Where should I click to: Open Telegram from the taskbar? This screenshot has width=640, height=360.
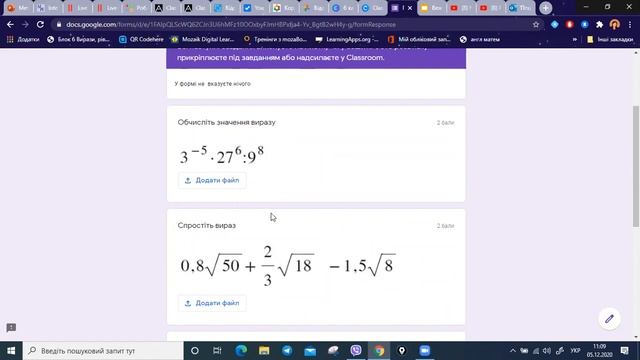pyautogui.click(x=287, y=351)
